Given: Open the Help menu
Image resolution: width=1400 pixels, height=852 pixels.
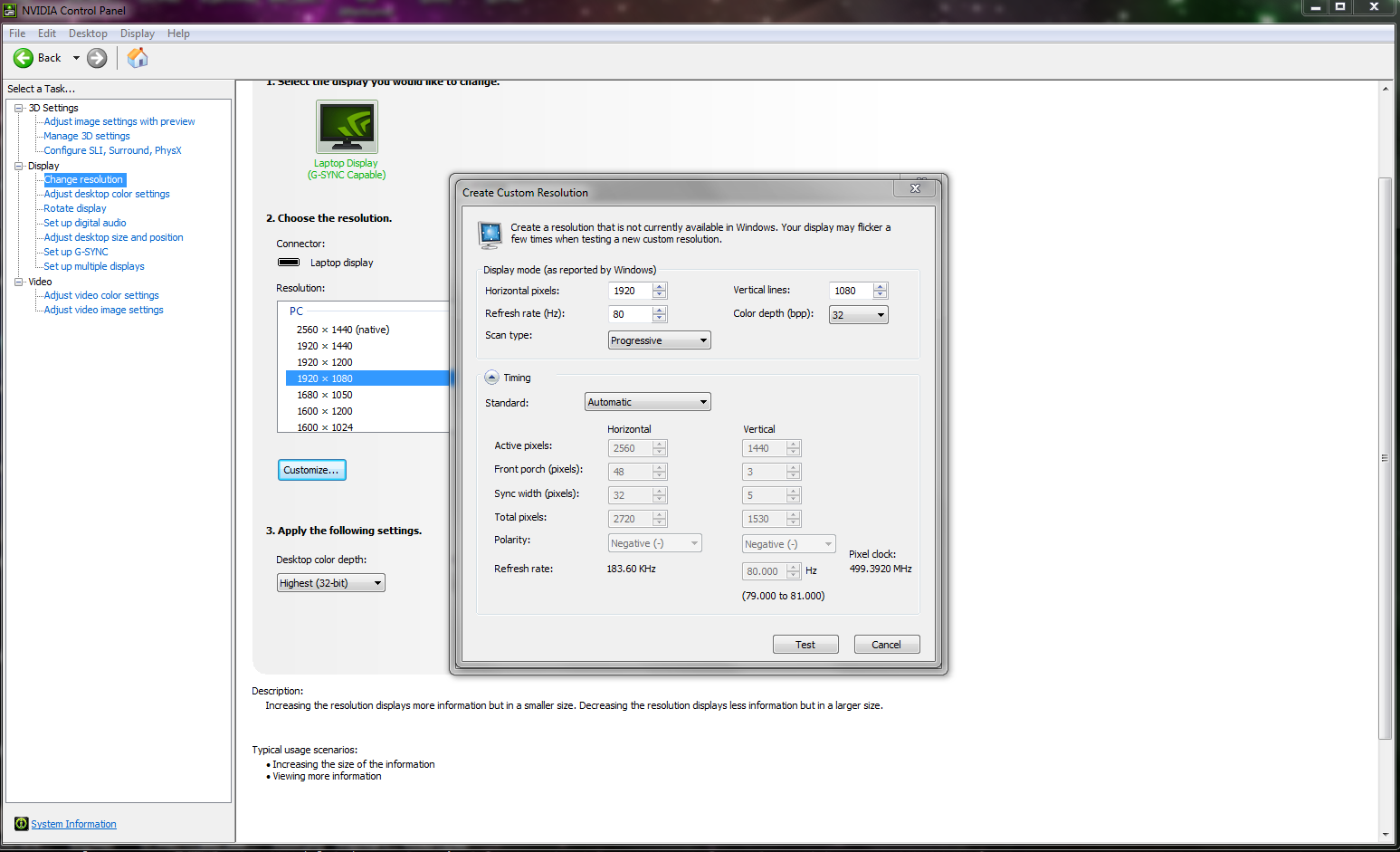Looking at the screenshot, I should [x=178, y=34].
